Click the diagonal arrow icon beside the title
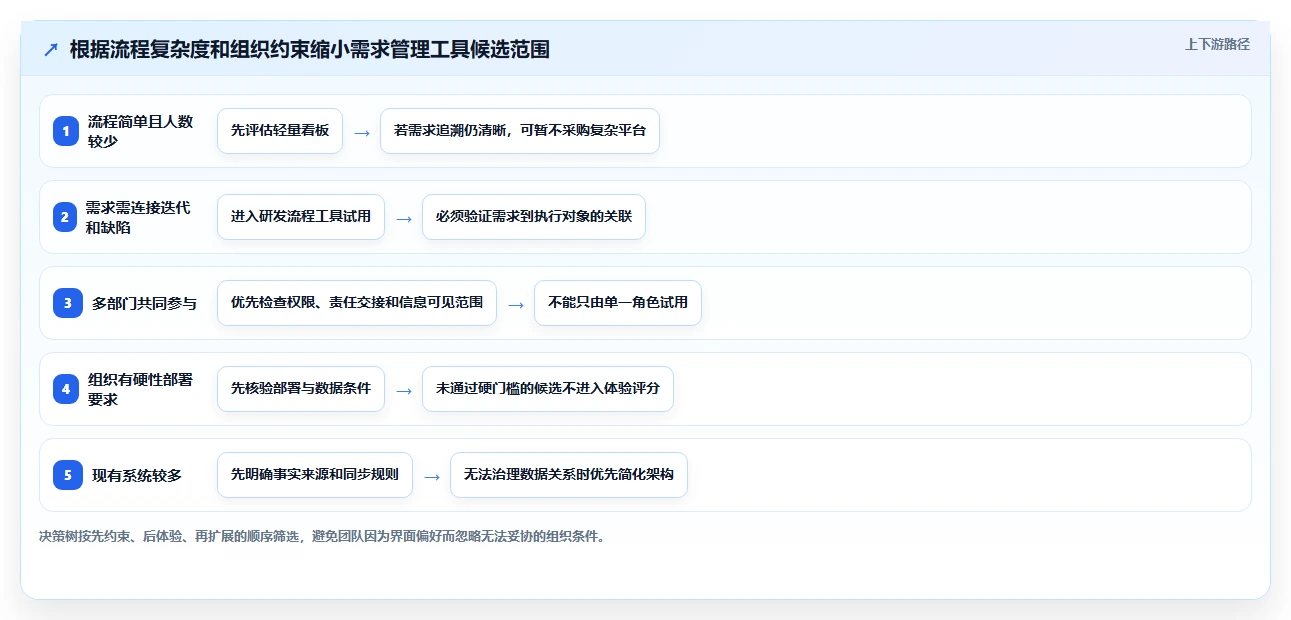 (x=51, y=50)
